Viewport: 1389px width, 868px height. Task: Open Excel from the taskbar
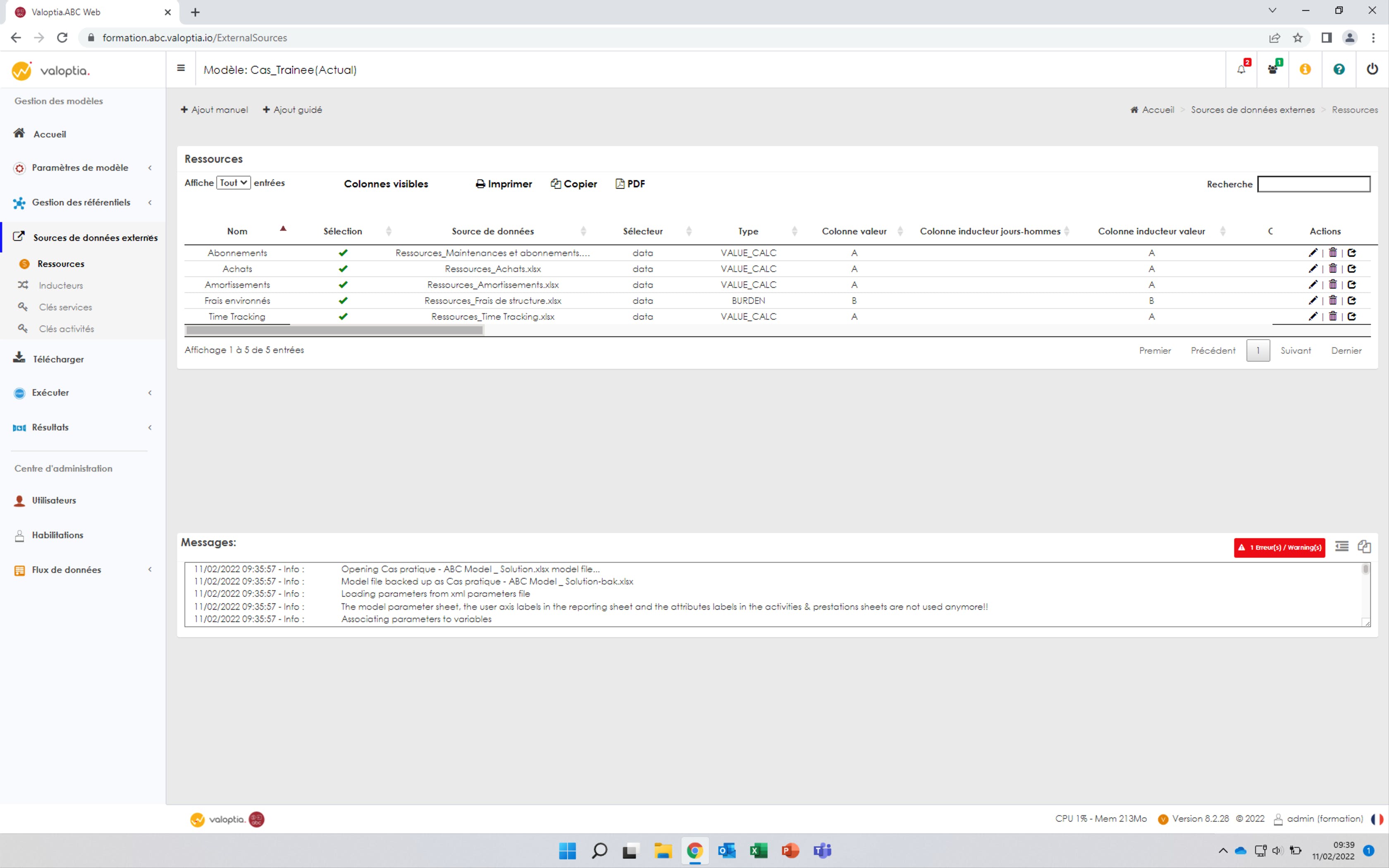click(x=759, y=851)
